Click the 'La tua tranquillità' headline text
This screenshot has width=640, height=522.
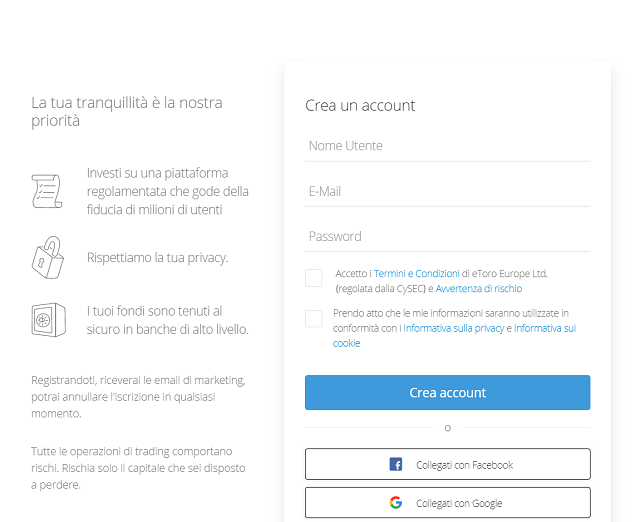point(127,111)
